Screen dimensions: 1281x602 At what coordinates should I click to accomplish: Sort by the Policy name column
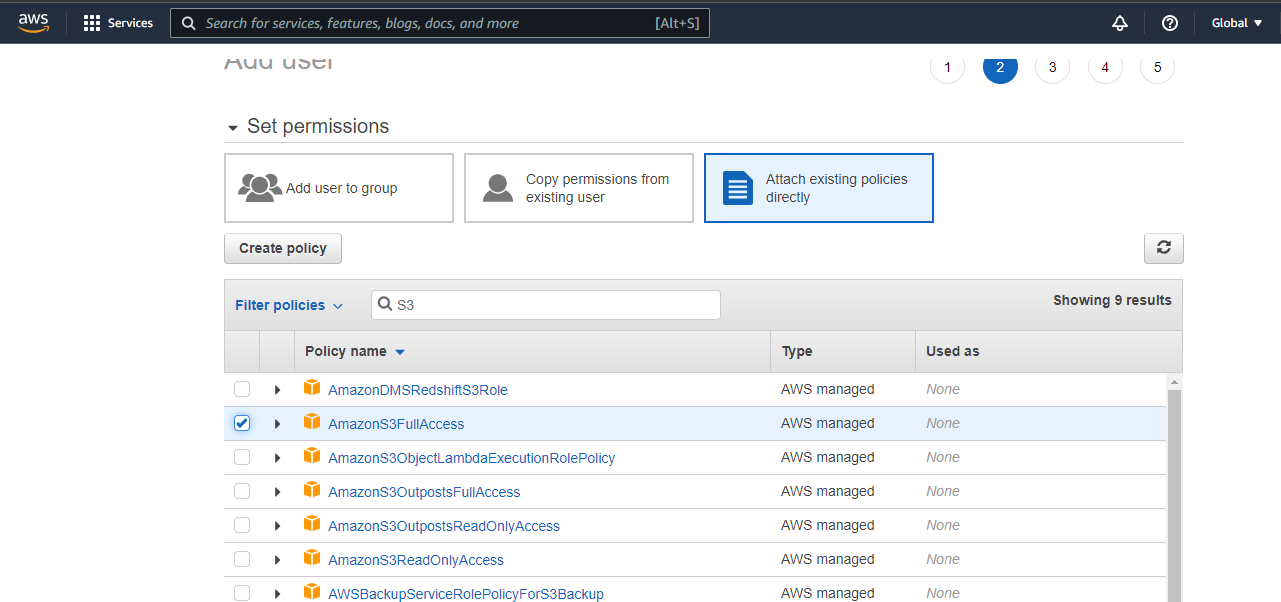click(x=355, y=351)
